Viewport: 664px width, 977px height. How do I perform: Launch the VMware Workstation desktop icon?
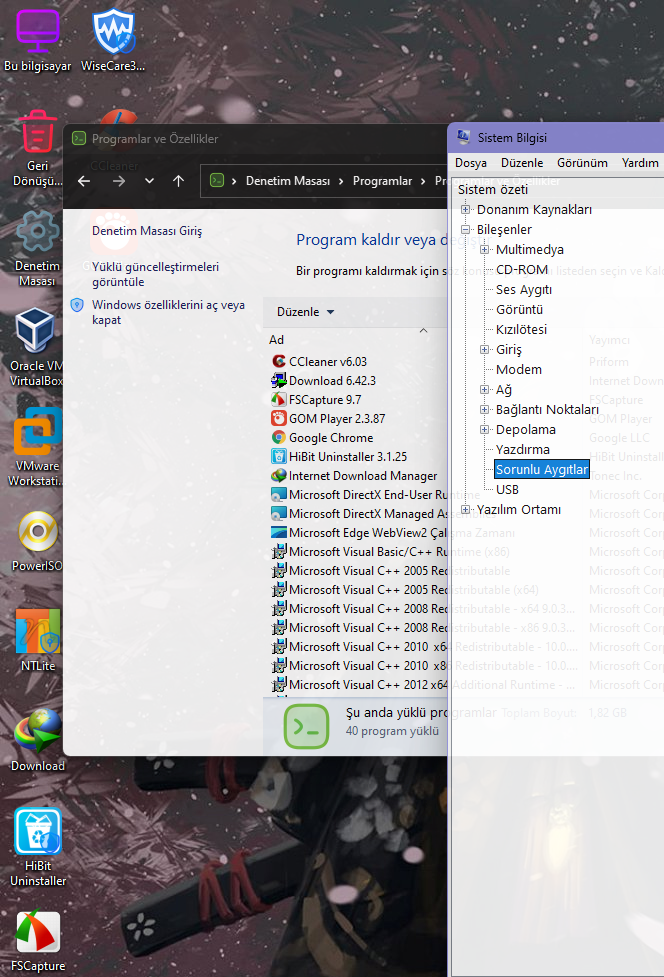tap(35, 447)
